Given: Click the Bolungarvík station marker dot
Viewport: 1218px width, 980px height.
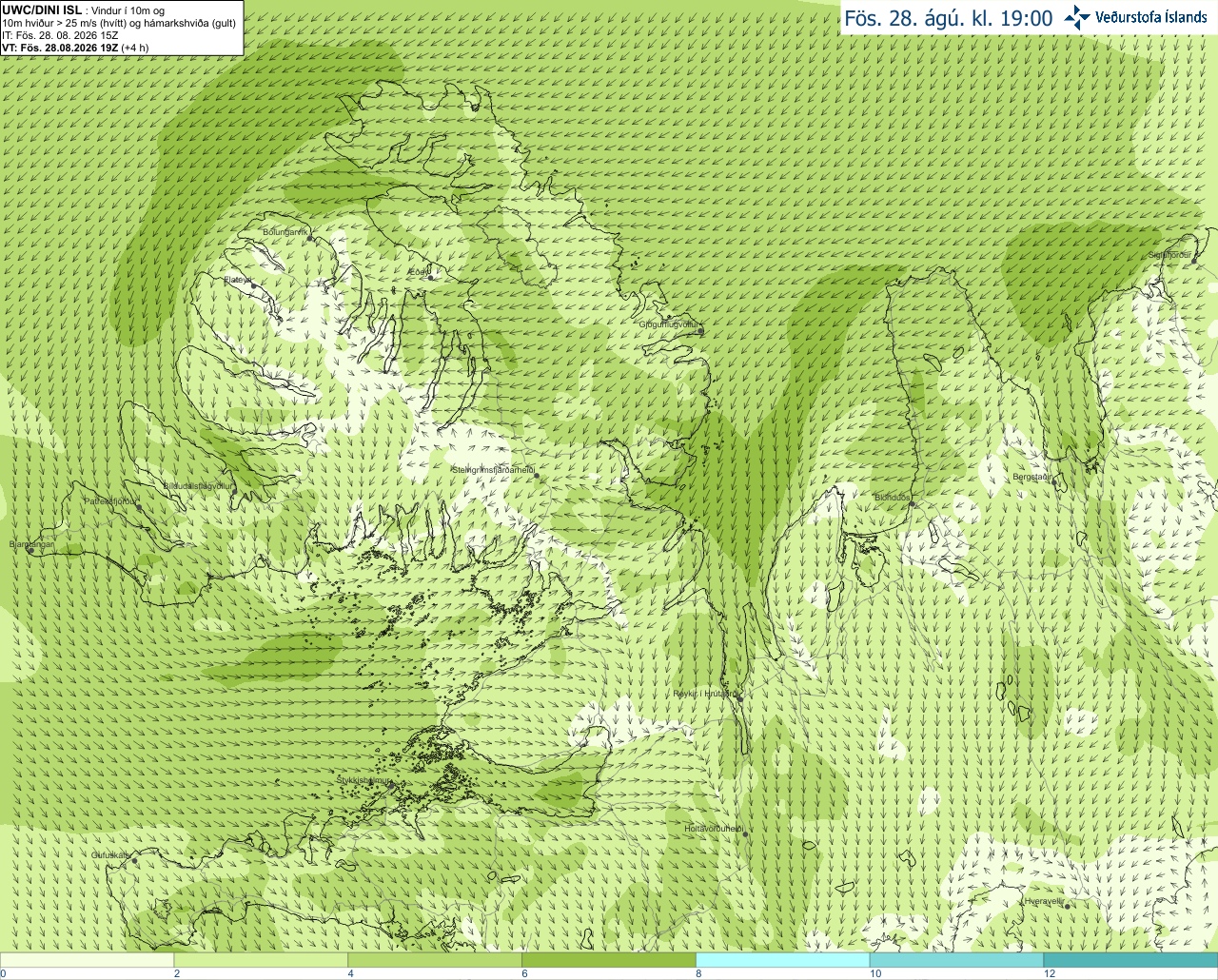Looking at the screenshot, I should pos(310,239).
